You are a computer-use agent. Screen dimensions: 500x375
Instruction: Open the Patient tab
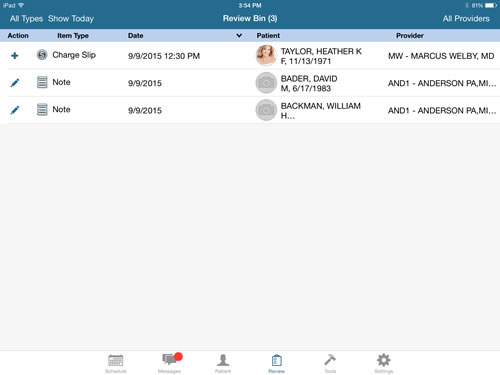pos(223,364)
